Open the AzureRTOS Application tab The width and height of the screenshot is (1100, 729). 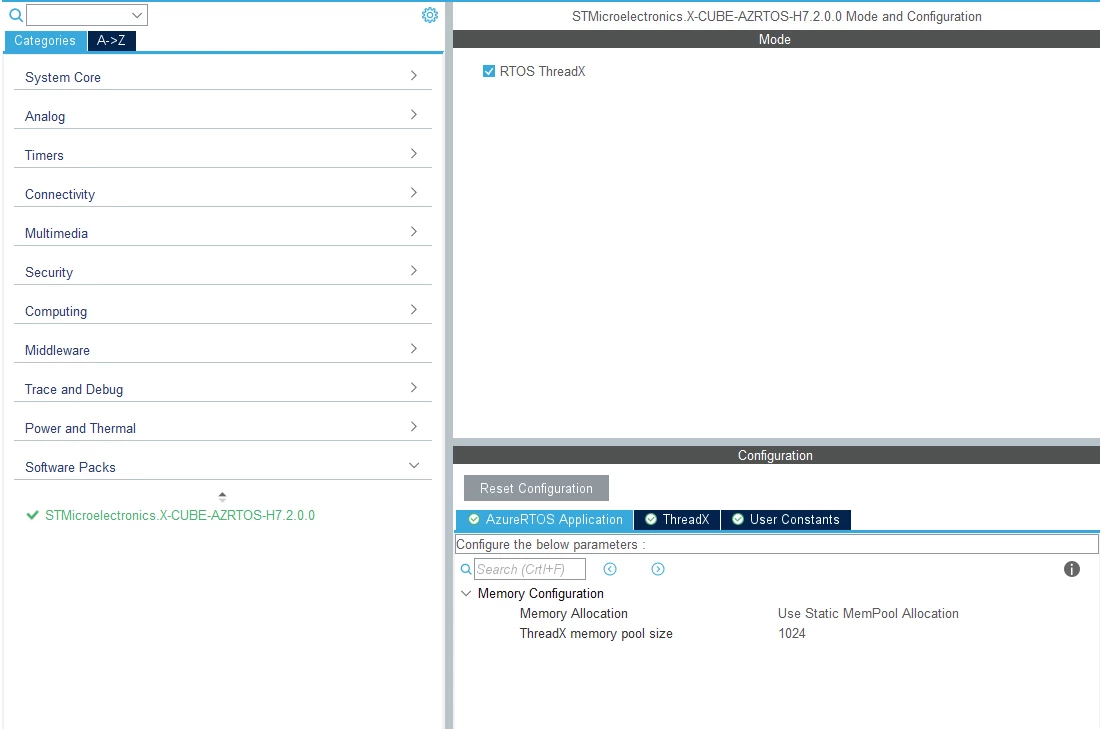(x=545, y=519)
